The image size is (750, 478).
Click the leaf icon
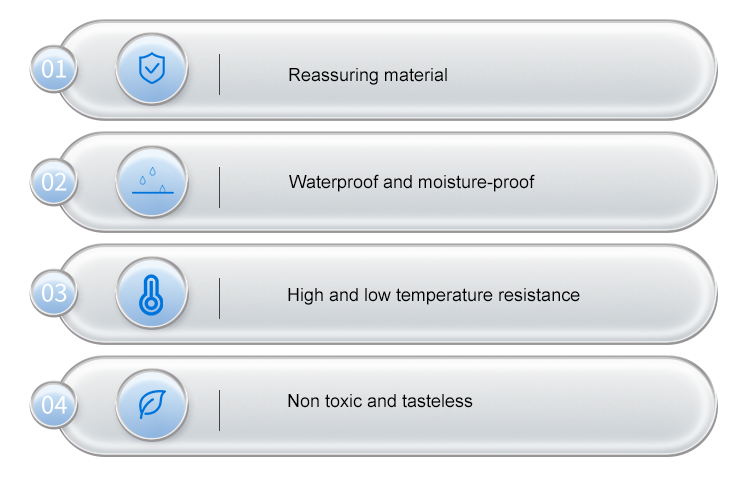tap(151, 405)
